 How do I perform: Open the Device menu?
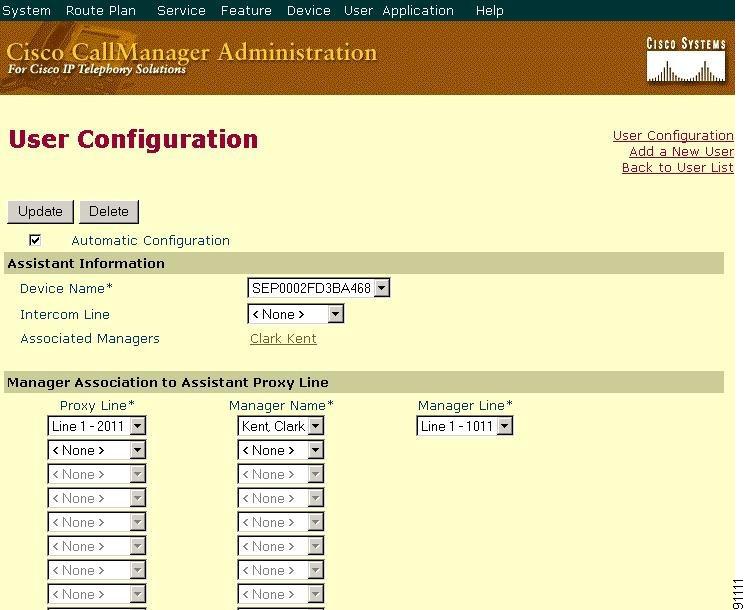coord(308,11)
